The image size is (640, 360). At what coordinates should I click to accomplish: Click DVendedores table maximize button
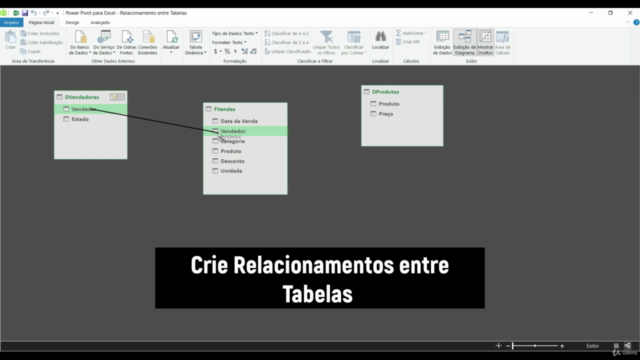(x=121, y=97)
